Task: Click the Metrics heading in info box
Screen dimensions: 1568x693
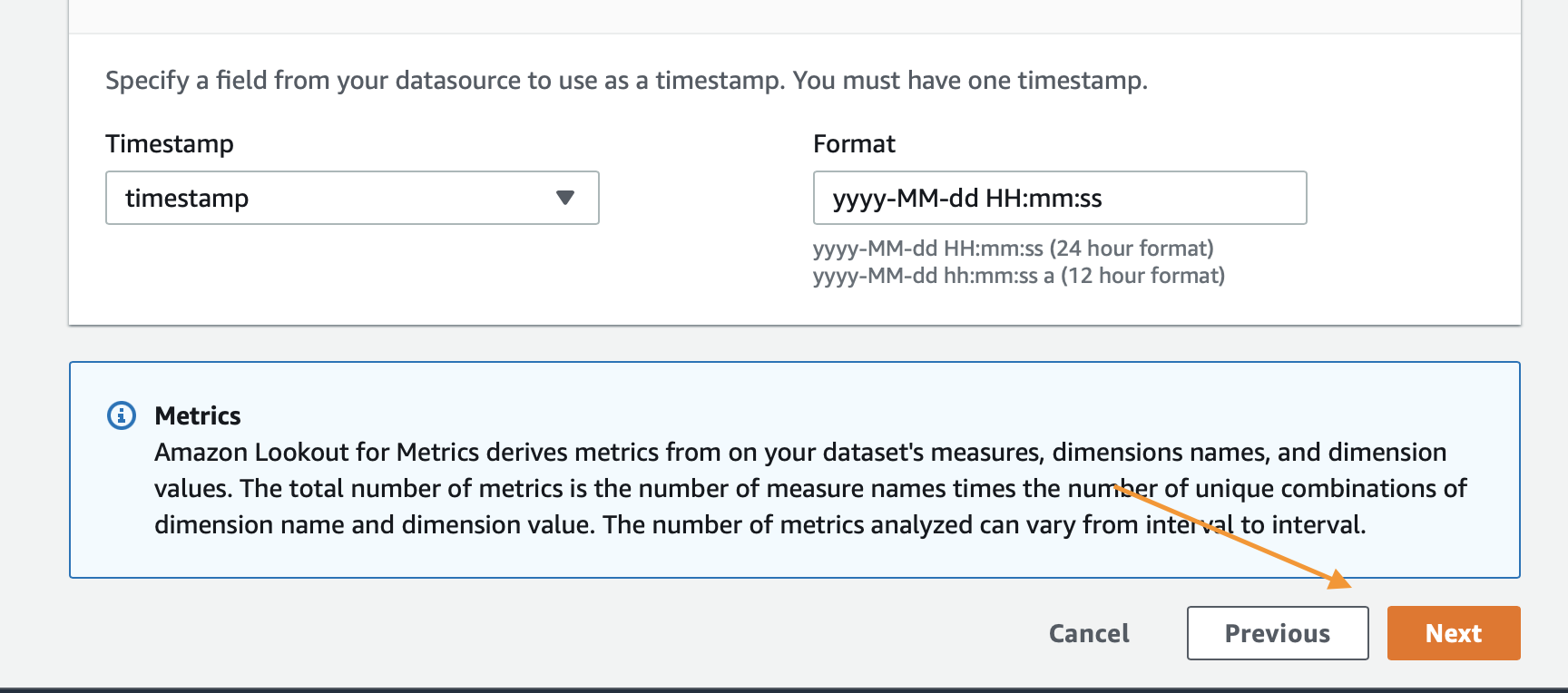Action: 198,415
